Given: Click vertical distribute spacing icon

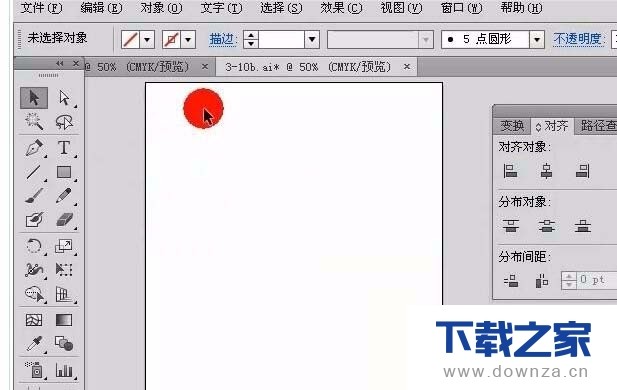Looking at the screenshot, I should pyautogui.click(x=511, y=281).
